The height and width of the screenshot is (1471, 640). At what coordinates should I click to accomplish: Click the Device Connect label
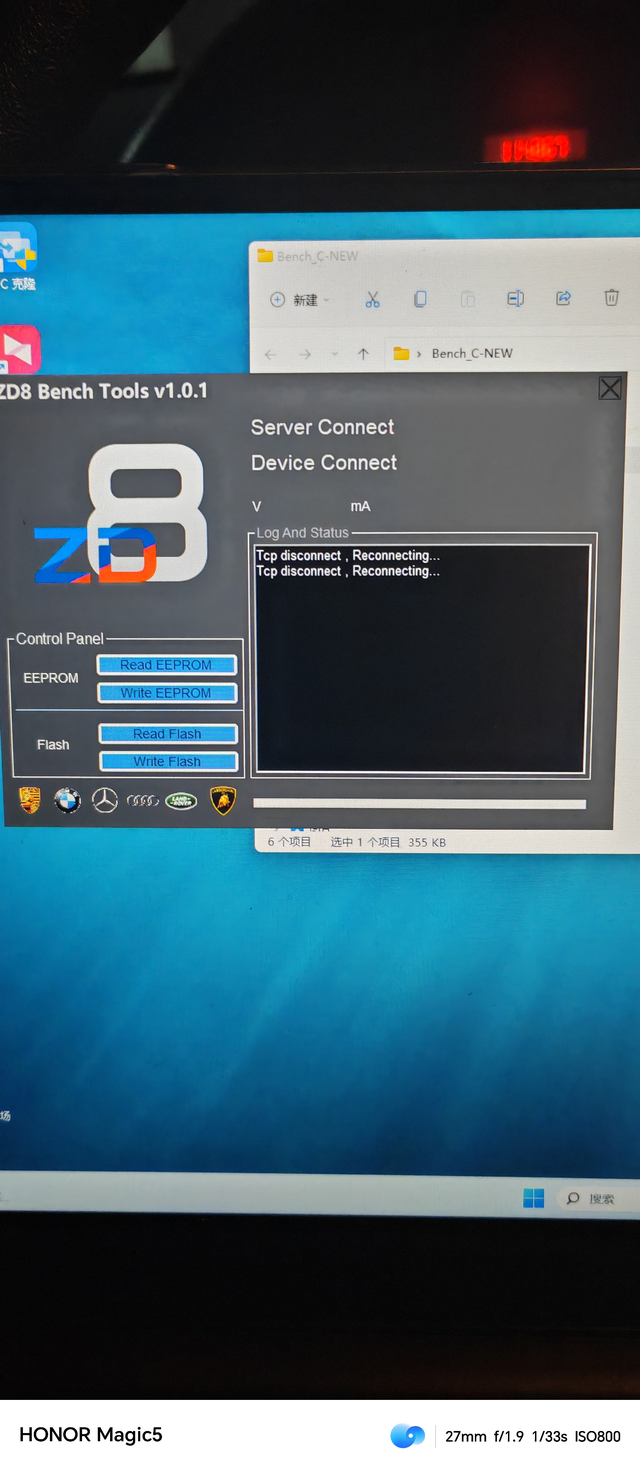pos(324,463)
